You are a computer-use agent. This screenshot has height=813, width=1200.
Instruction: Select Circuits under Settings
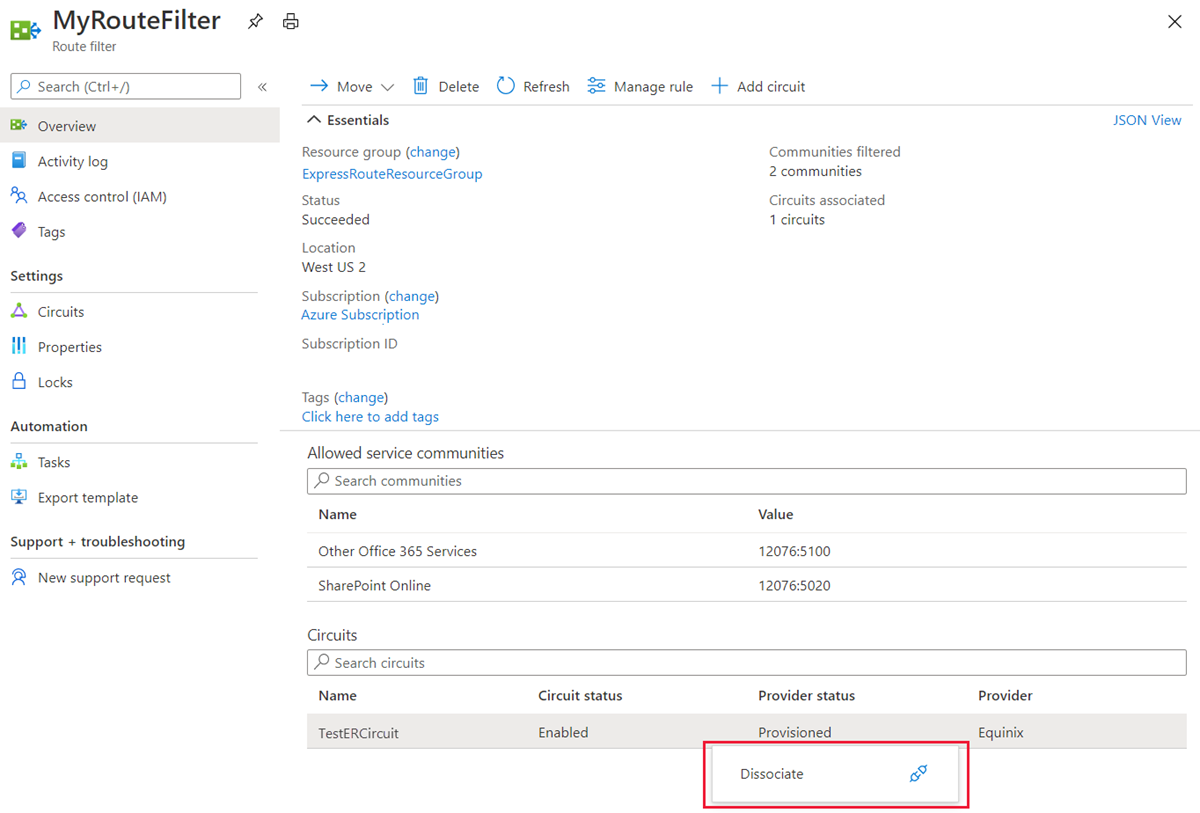point(60,312)
